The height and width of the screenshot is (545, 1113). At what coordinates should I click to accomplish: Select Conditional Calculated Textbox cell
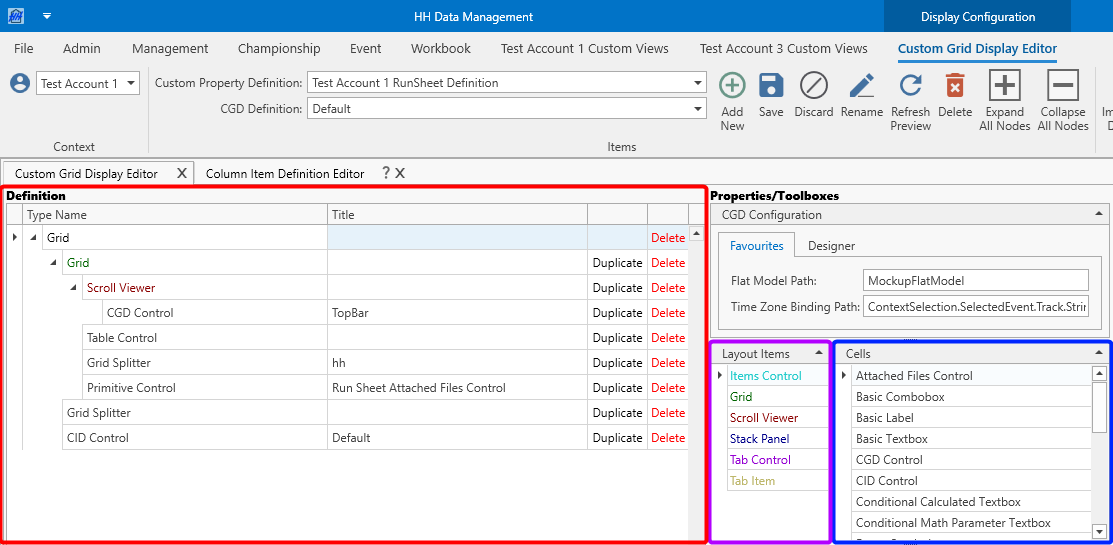971,501
